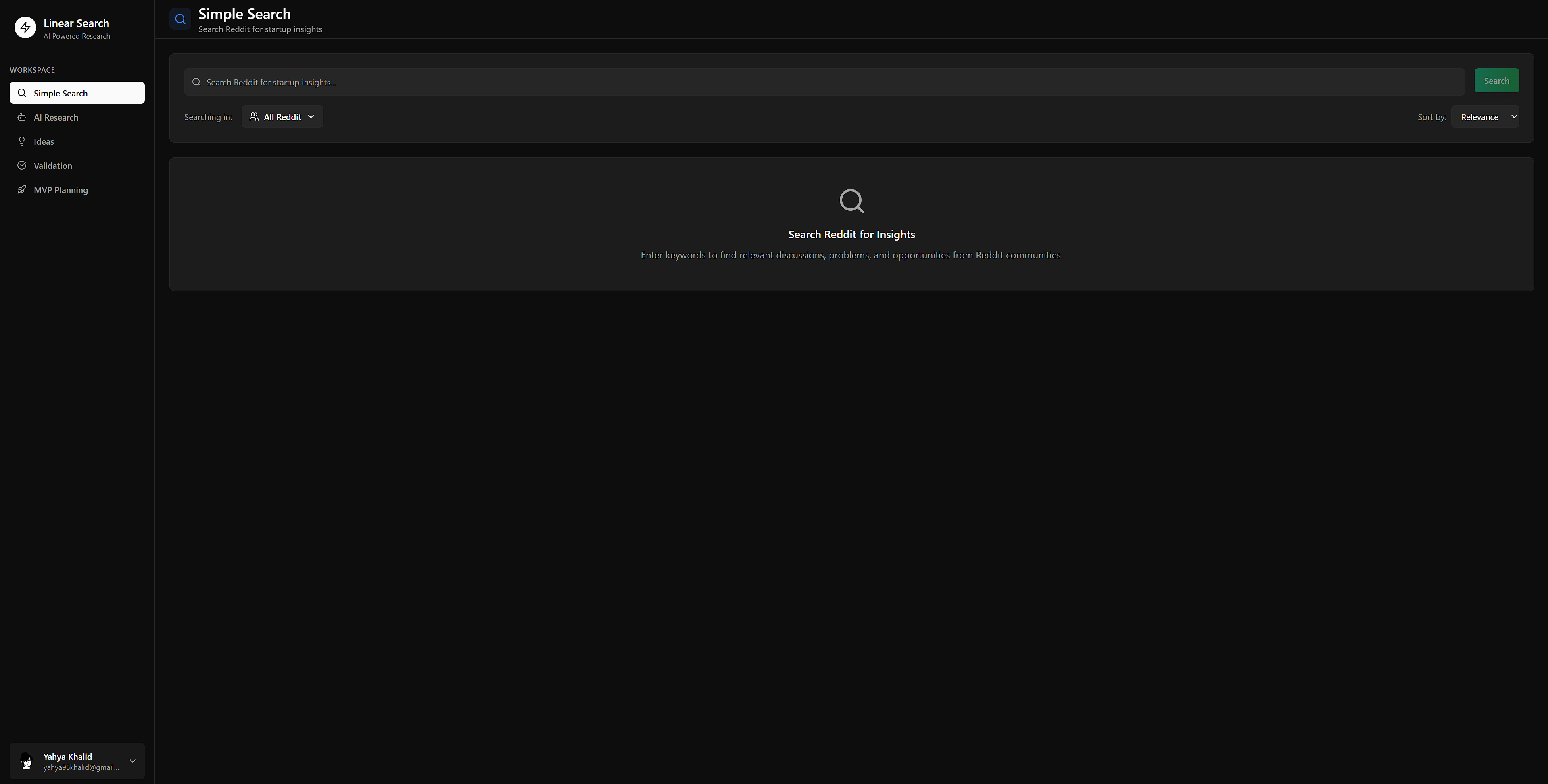The width and height of the screenshot is (1548, 784).
Task: Switch to the Validation workspace item
Action: tap(53, 165)
